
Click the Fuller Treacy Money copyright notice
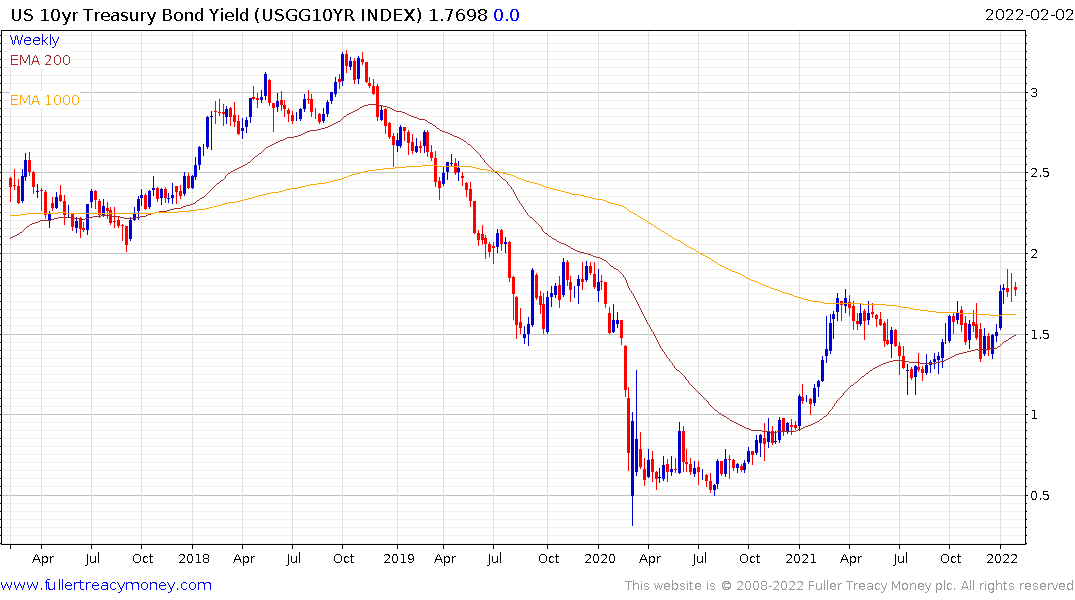[x=849, y=586]
